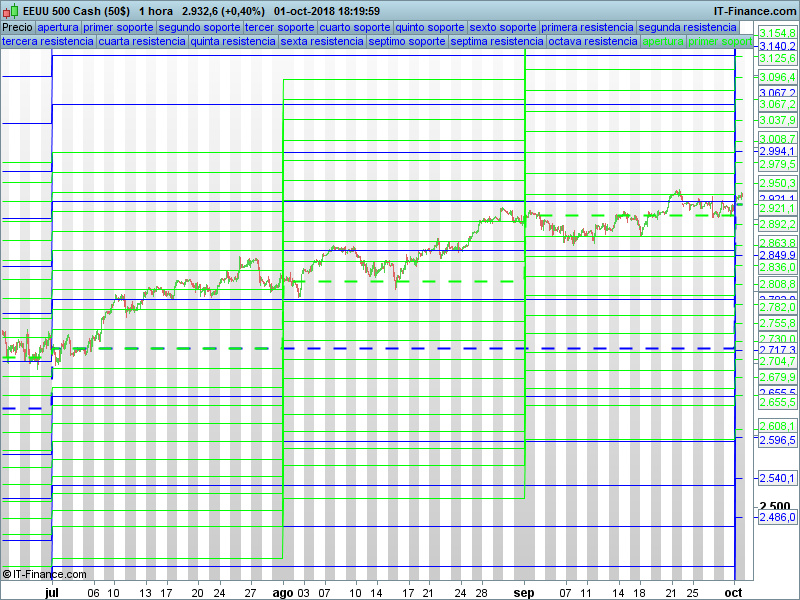The image size is (800, 600).
Task: Click the 2.932,6 (+0,40%) price quote
Action: coord(223,11)
